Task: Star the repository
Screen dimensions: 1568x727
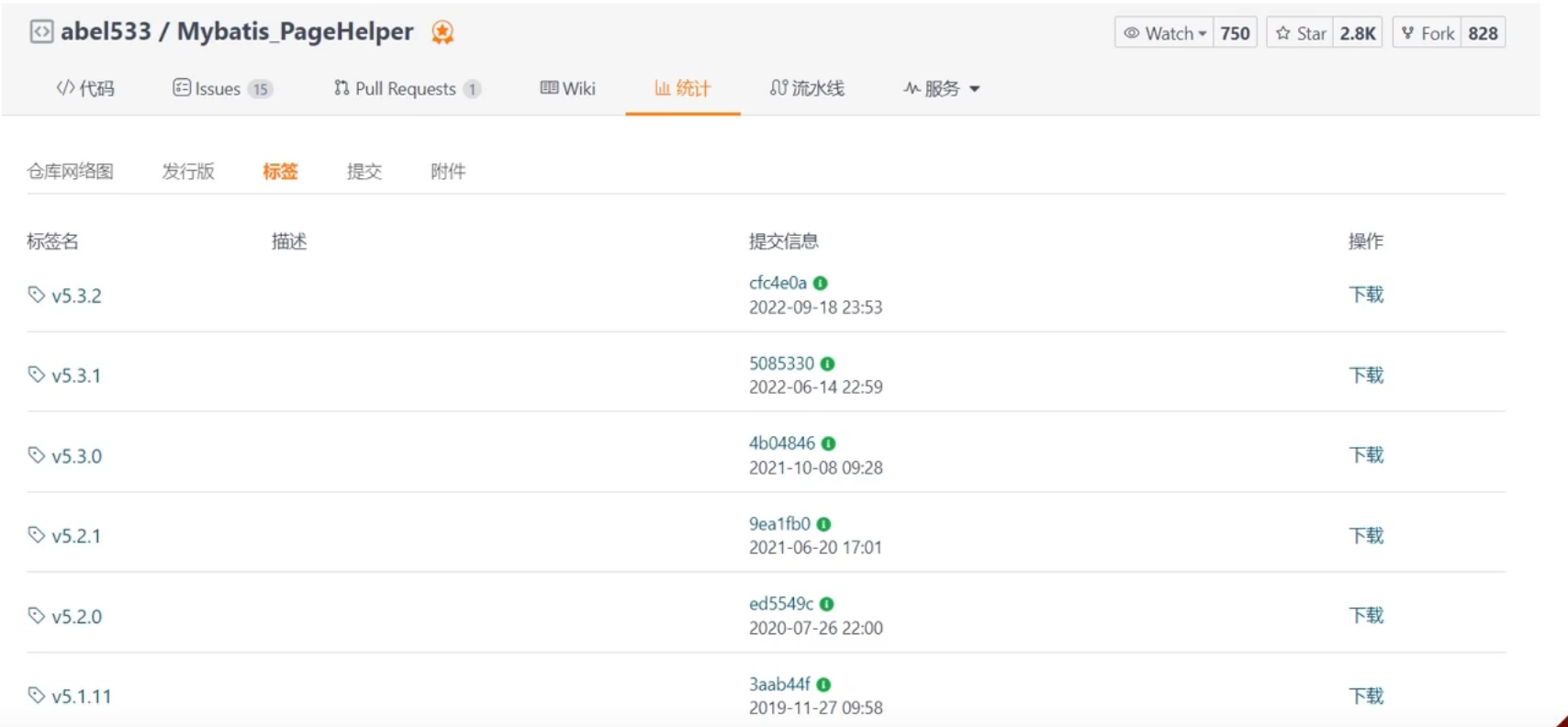Action: coord(1301,33)
